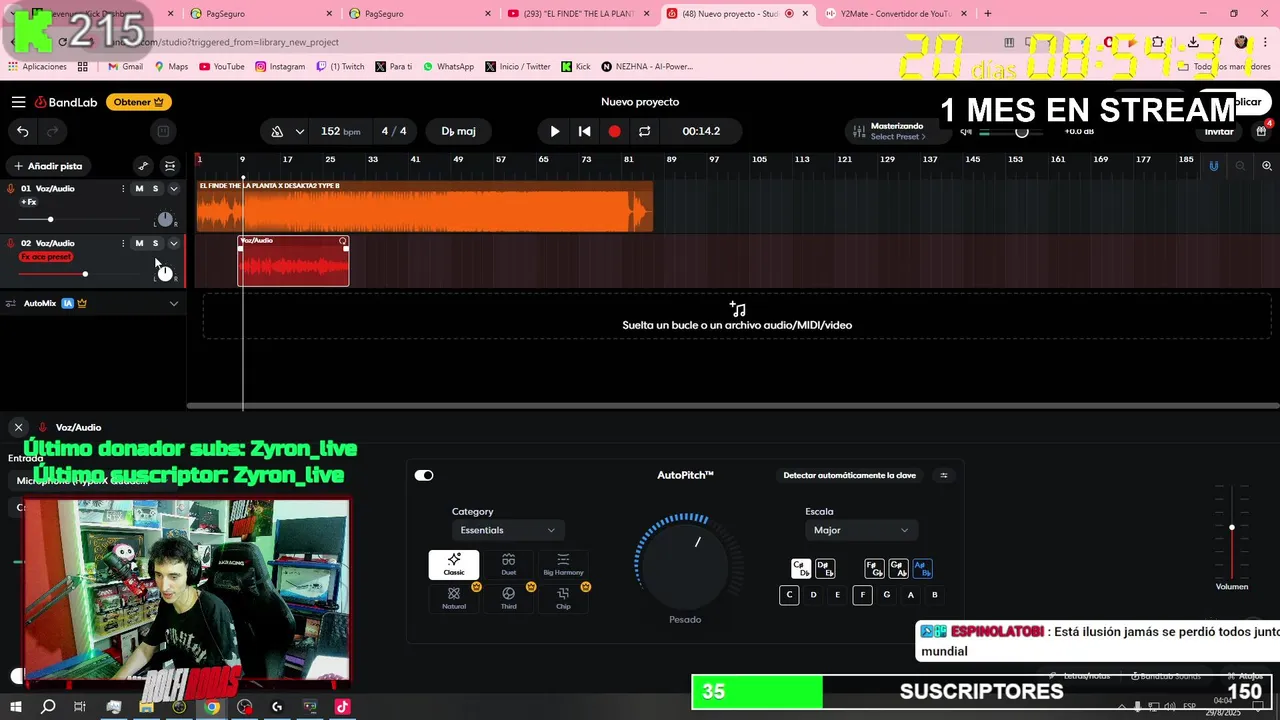The image size is (1280, 720).
Task: Click the microphone icon of track 02
Action: pyautogui.click(x=11, y=243)
